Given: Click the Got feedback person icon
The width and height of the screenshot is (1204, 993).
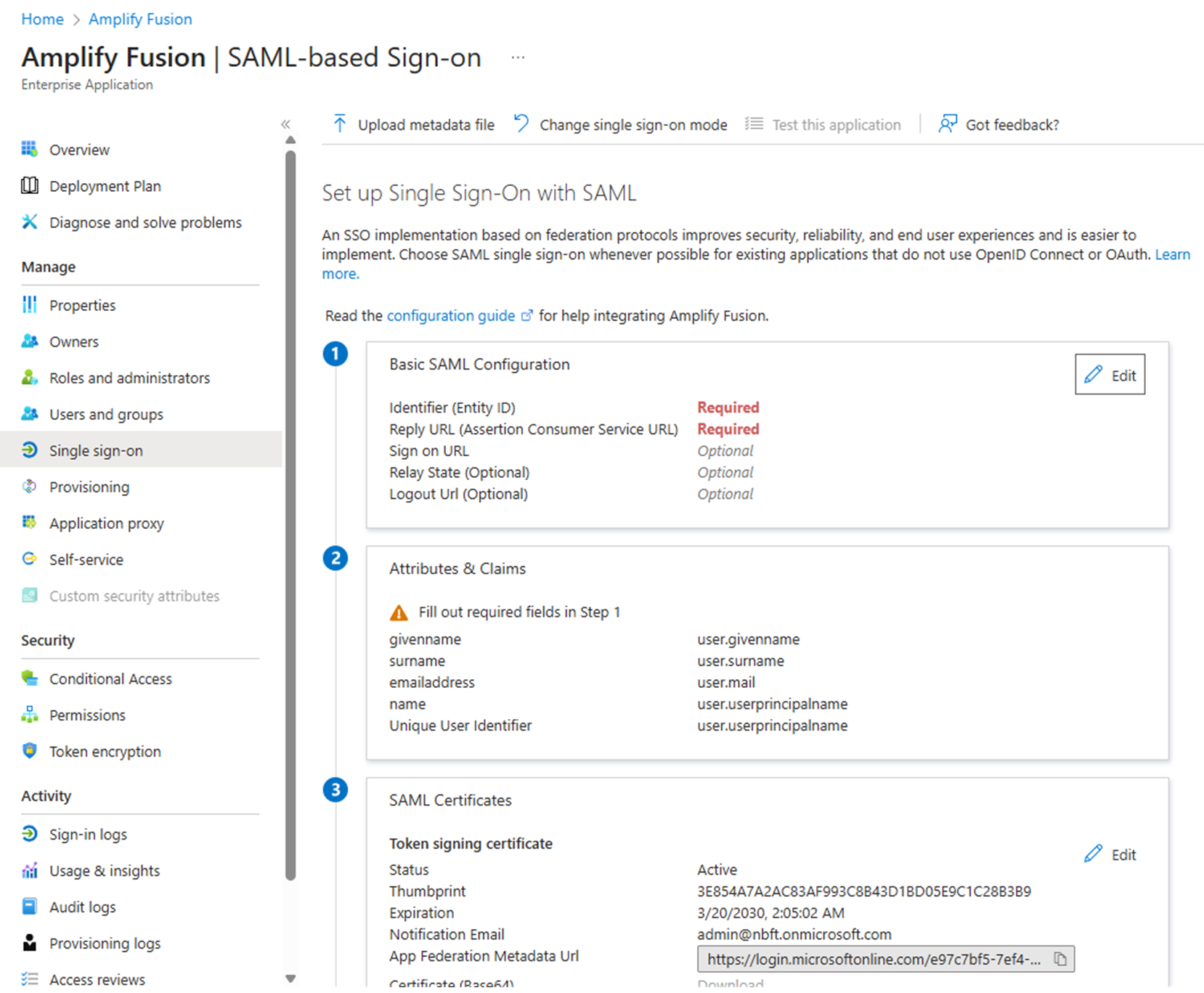Looking at the screenshot, I should pos(948,123).
